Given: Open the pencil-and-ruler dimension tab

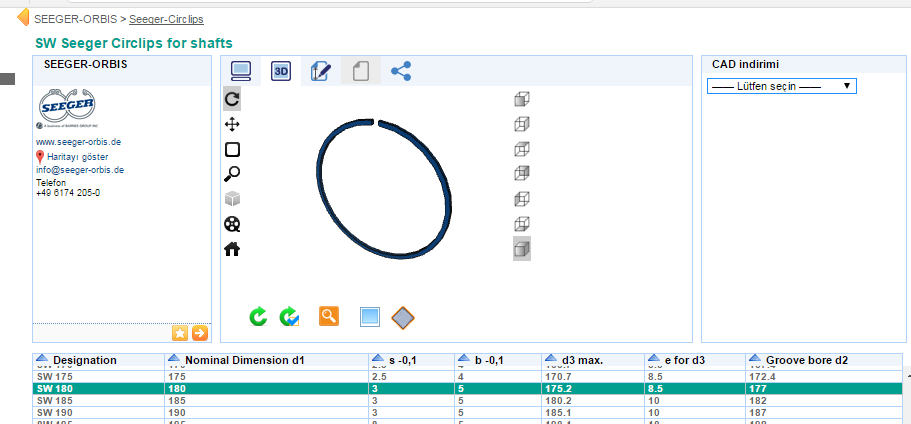Looking at the screenshot, I should point(321,71).
